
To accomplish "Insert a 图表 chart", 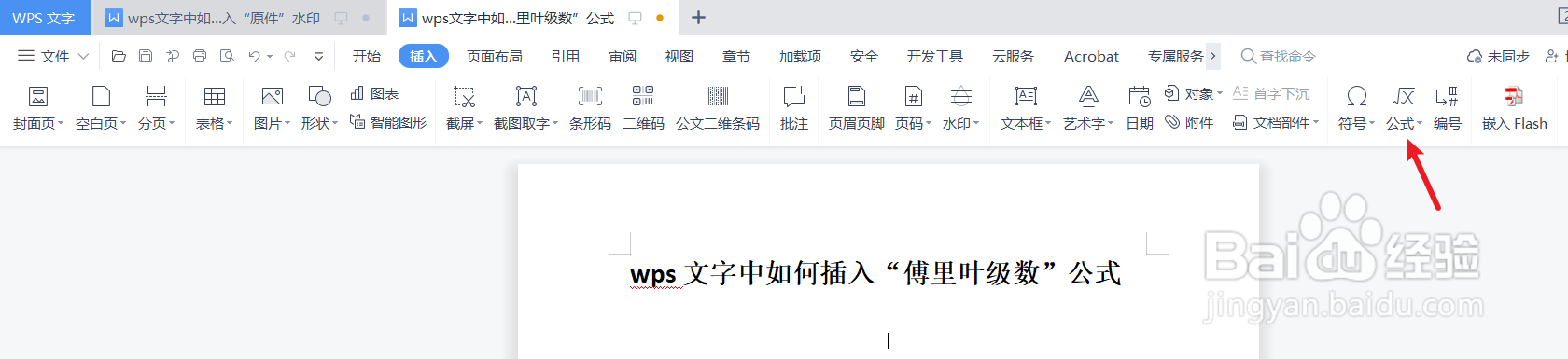I will [x=374, y=93].
